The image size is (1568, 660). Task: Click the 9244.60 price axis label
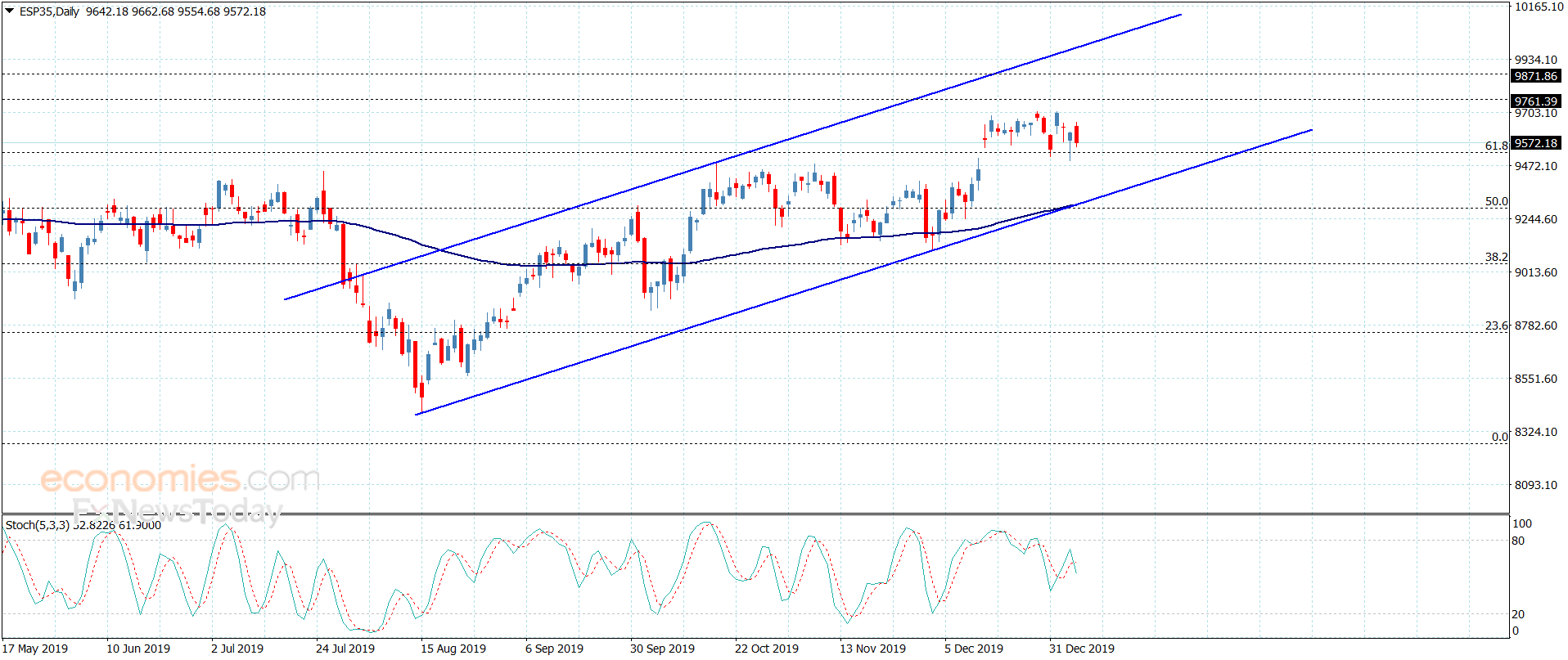tap(1536, 219)
